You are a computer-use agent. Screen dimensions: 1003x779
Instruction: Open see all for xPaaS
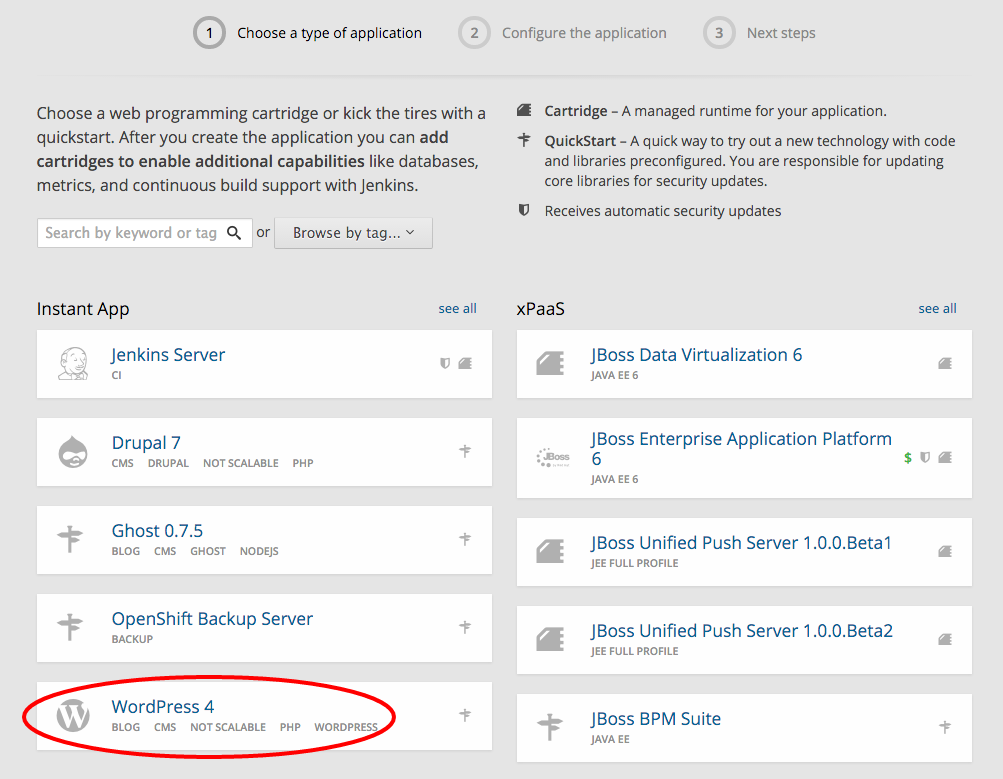coord(937,308)
